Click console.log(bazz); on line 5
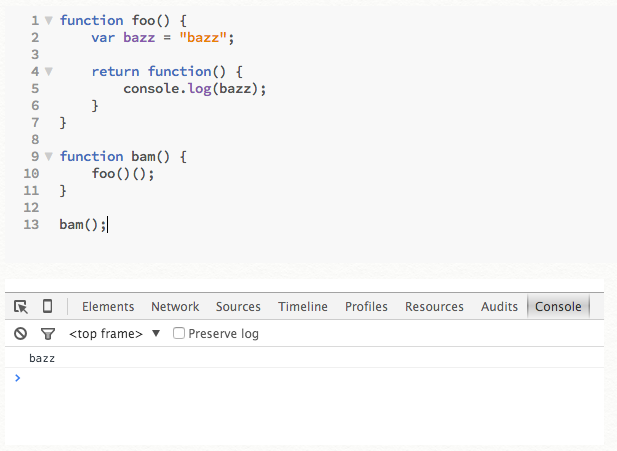The height and width of the screenshot is (451, 617). (x=195, y=89)
